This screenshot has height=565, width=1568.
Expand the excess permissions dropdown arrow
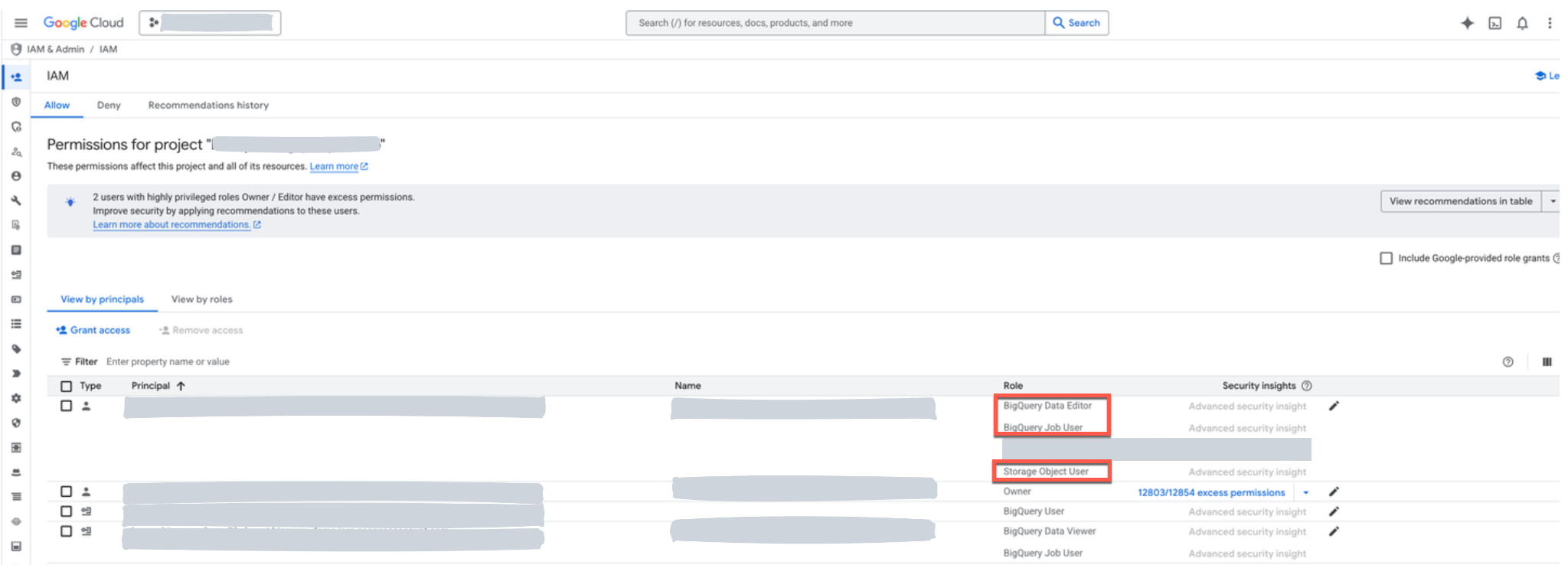[1305, 493]
